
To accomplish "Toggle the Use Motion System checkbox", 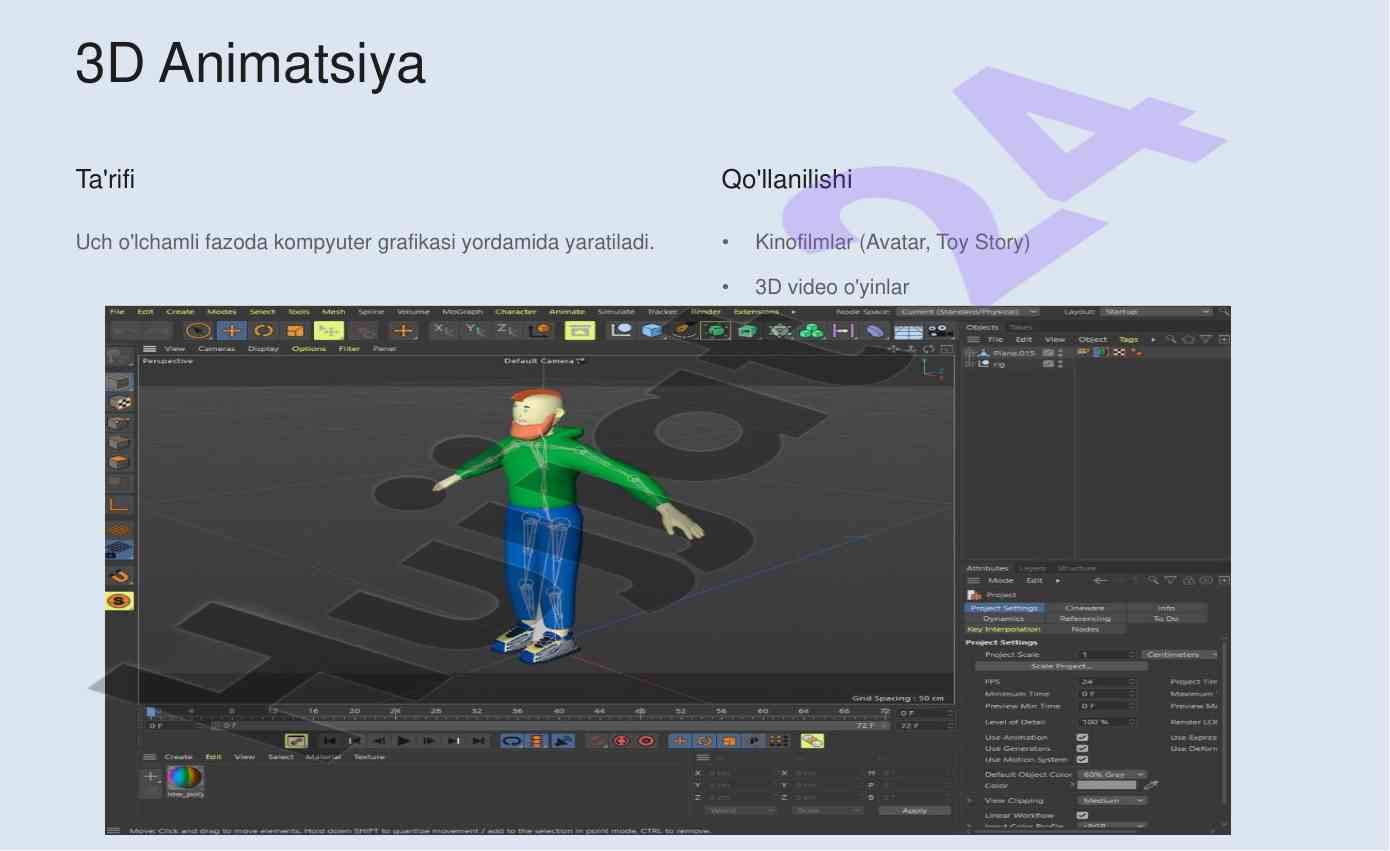I will coord(1082,759).
